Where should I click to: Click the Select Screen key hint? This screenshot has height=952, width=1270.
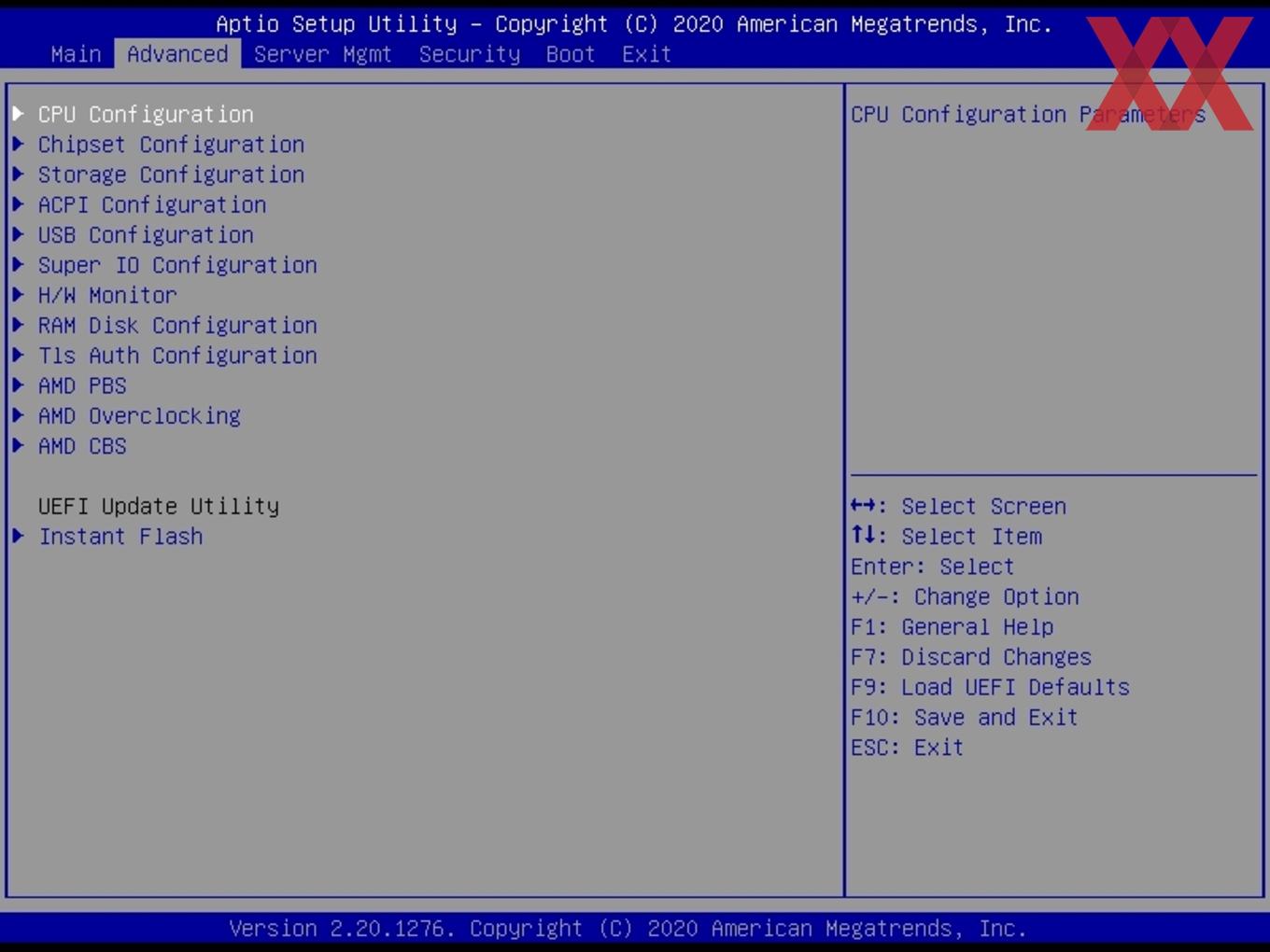point(958,506)
